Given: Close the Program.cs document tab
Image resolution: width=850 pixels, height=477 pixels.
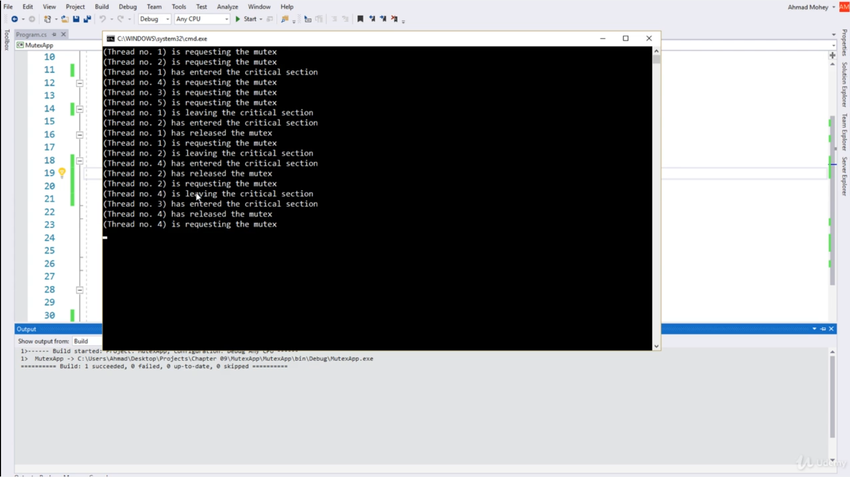Looking at the screenshot, I should tap(63, 34).
